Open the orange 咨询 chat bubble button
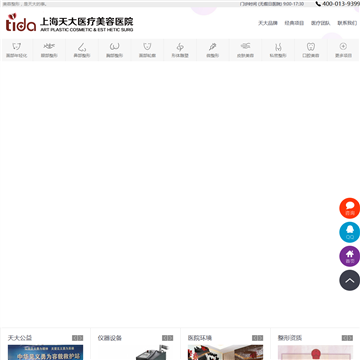Screen dimensions: 360x360 [x=350, y=208]
